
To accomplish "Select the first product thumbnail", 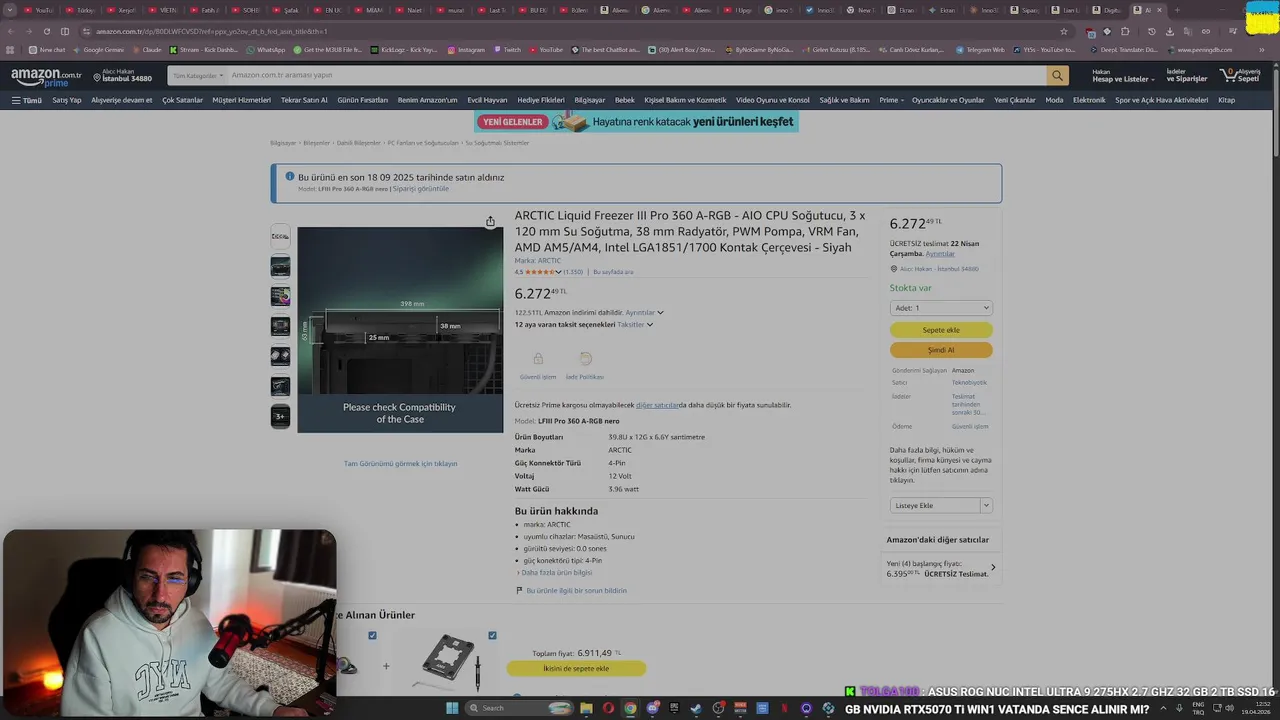I will (x=280, y=237).
